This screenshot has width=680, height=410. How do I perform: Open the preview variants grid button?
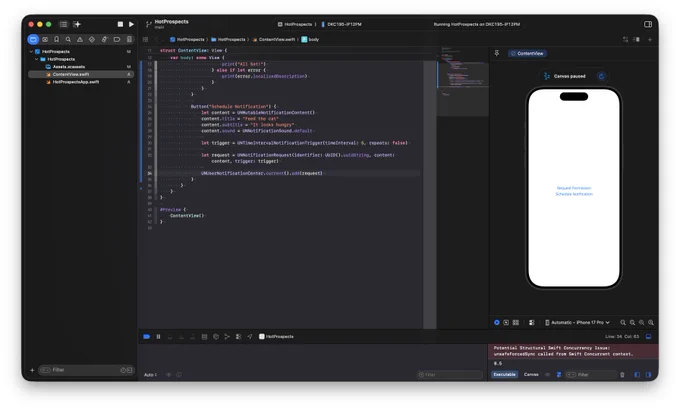coord(516,323)
